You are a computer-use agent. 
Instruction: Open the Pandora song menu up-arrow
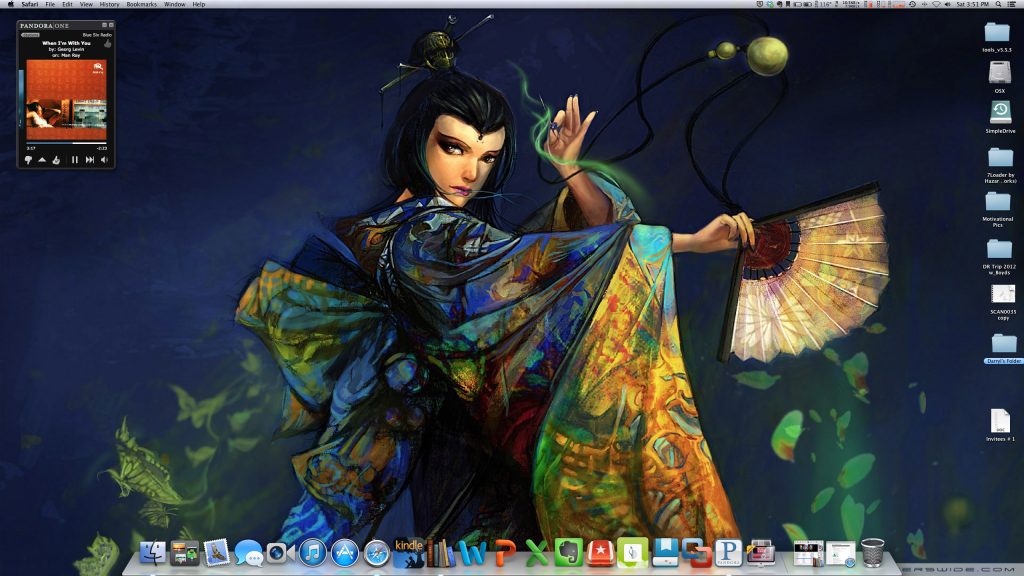click(42, 160)
